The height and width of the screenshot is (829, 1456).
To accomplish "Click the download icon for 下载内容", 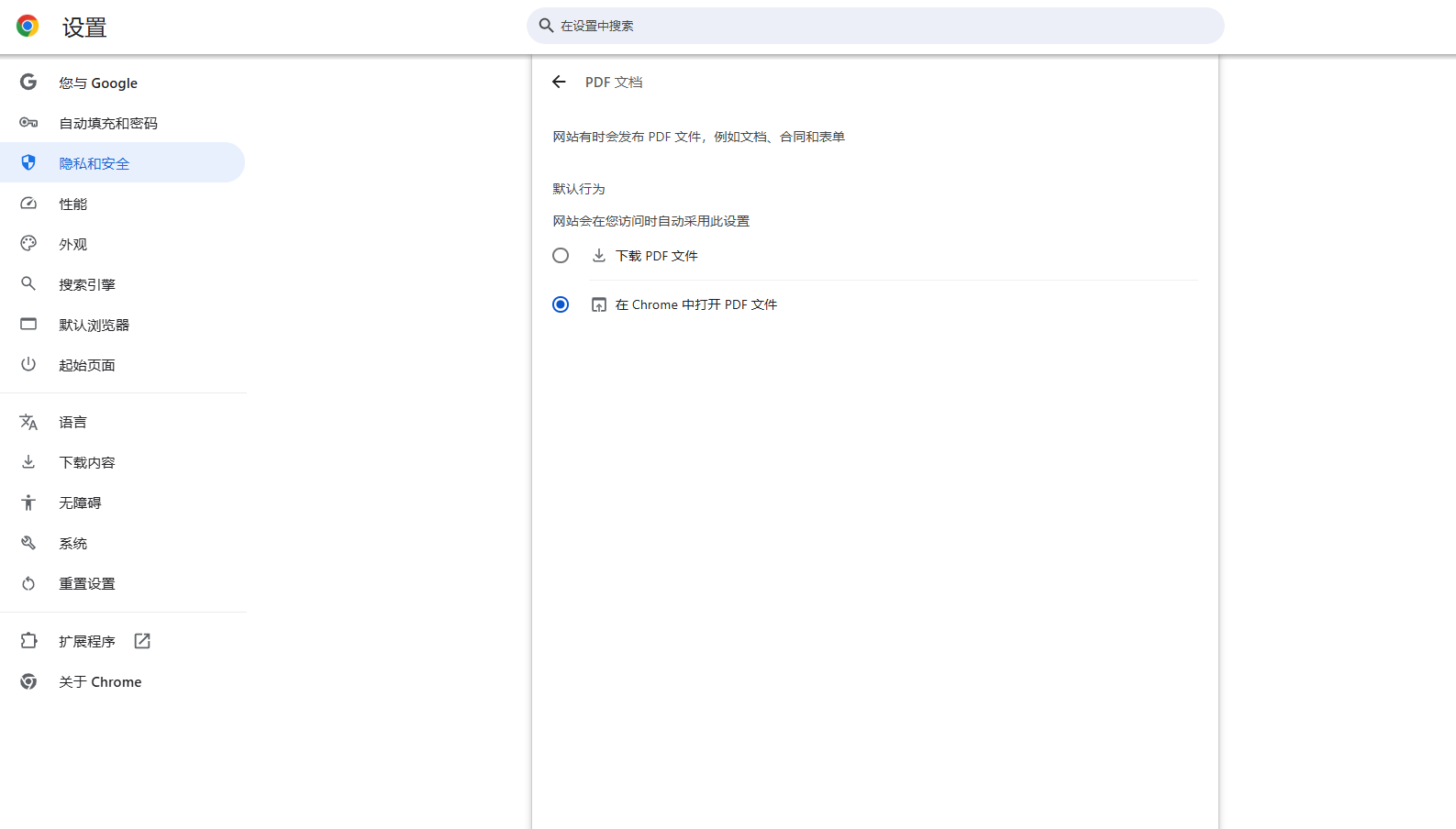I will tap(28, 462).
